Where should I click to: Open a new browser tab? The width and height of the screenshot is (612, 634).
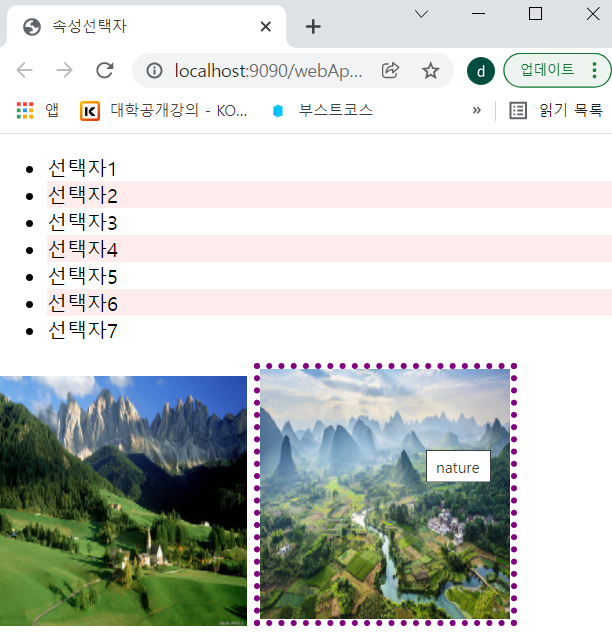[313, 27]
